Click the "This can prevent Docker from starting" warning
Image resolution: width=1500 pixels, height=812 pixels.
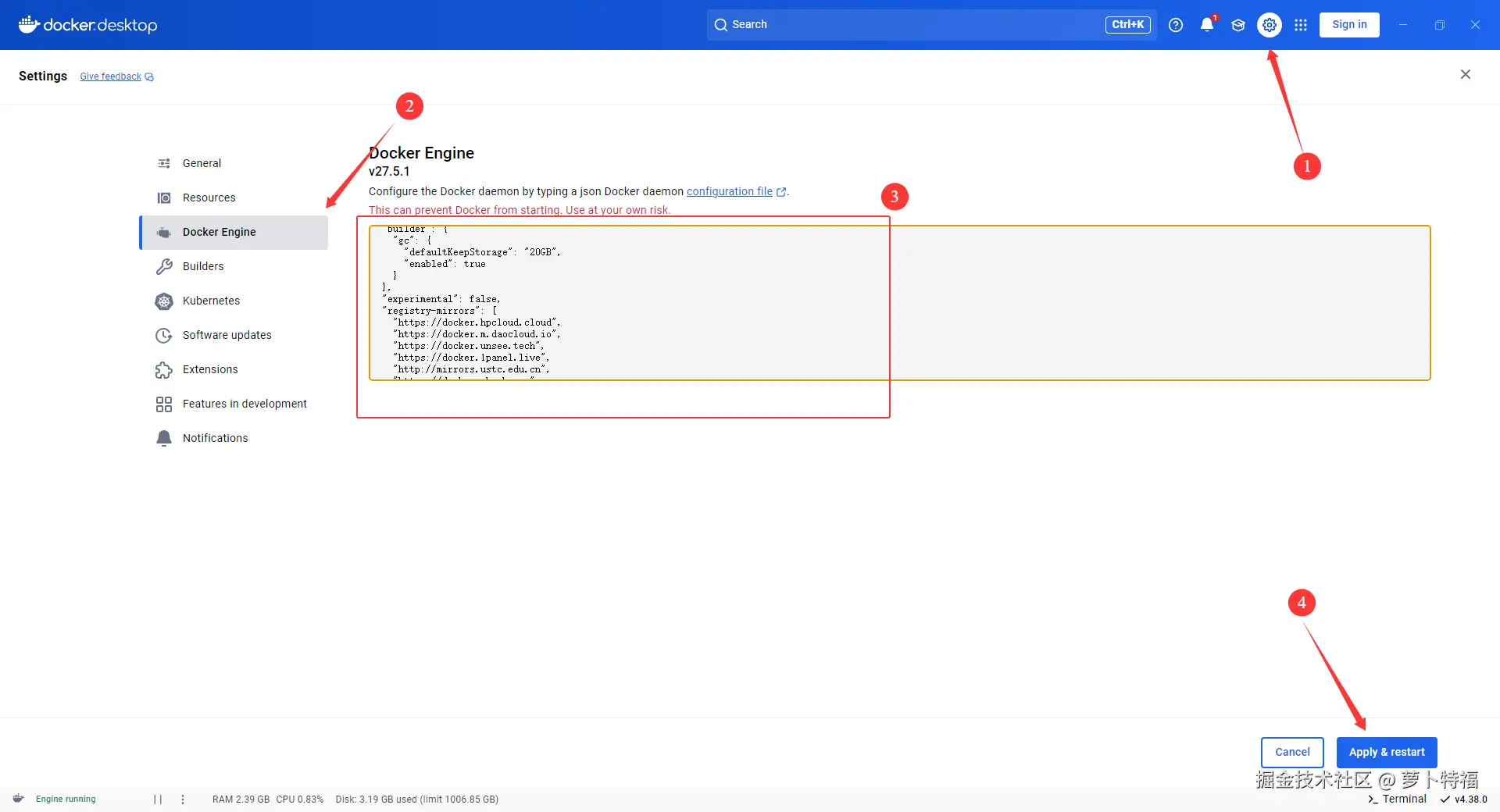click(x=520, y=210)
